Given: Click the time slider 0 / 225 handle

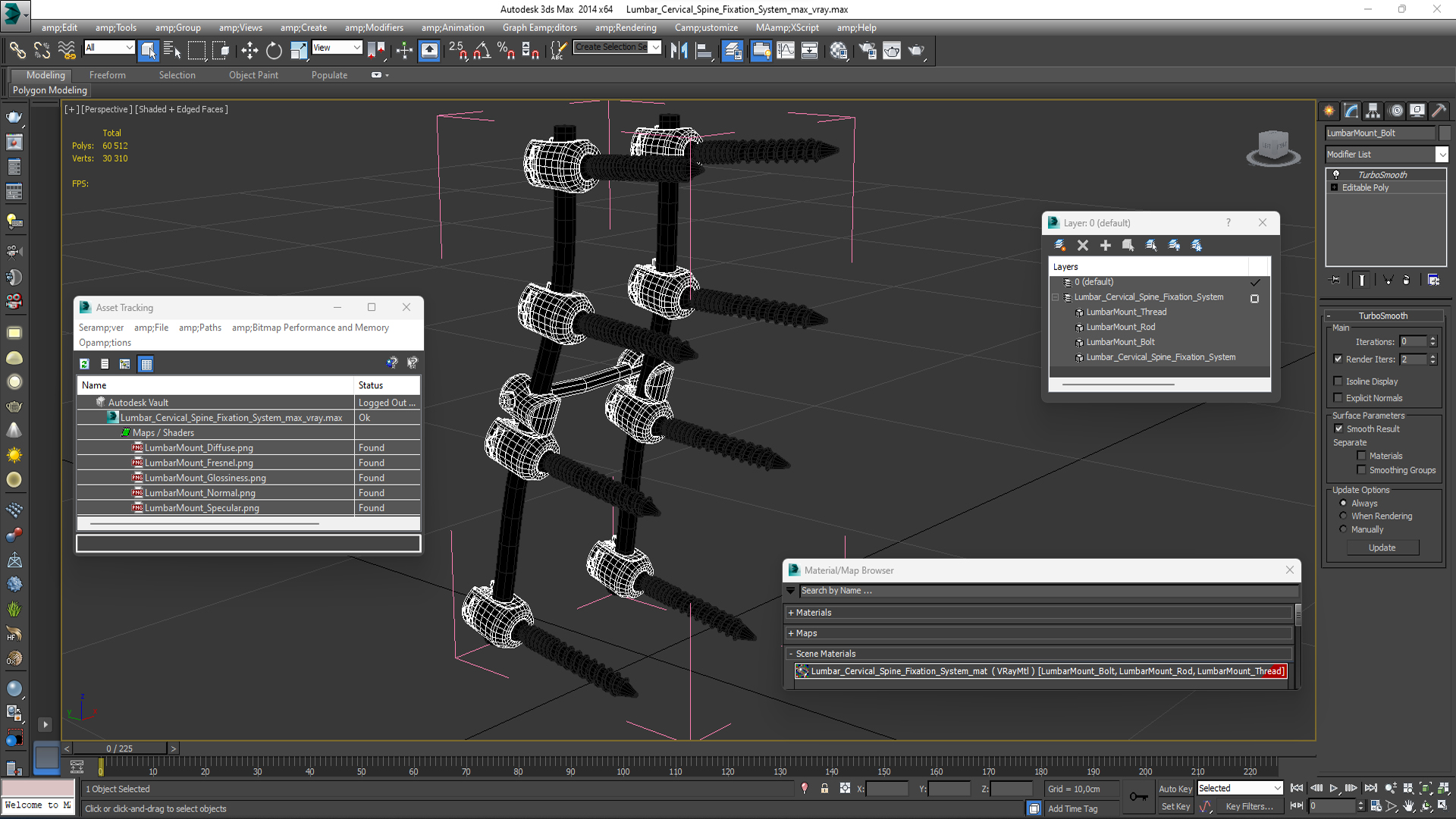Looking at the screenshot, I should (120, 748).
